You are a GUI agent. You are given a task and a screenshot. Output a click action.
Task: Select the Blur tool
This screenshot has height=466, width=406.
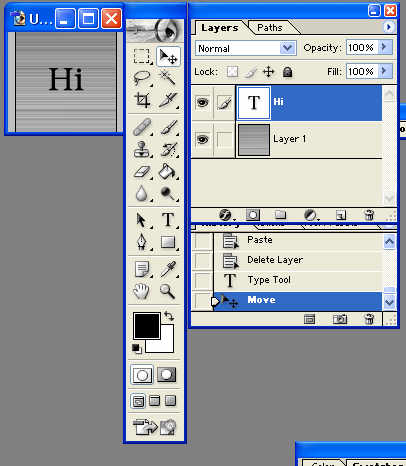[142, 193]
